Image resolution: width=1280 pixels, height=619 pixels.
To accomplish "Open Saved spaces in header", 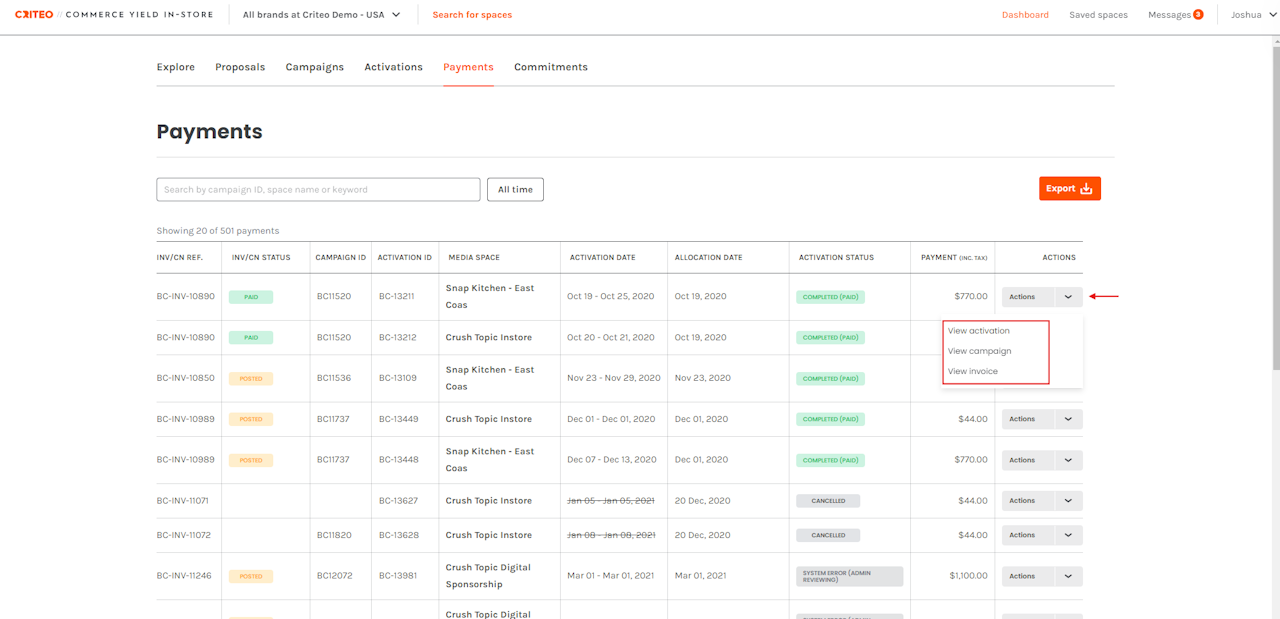I will [x=1098, y=15].
